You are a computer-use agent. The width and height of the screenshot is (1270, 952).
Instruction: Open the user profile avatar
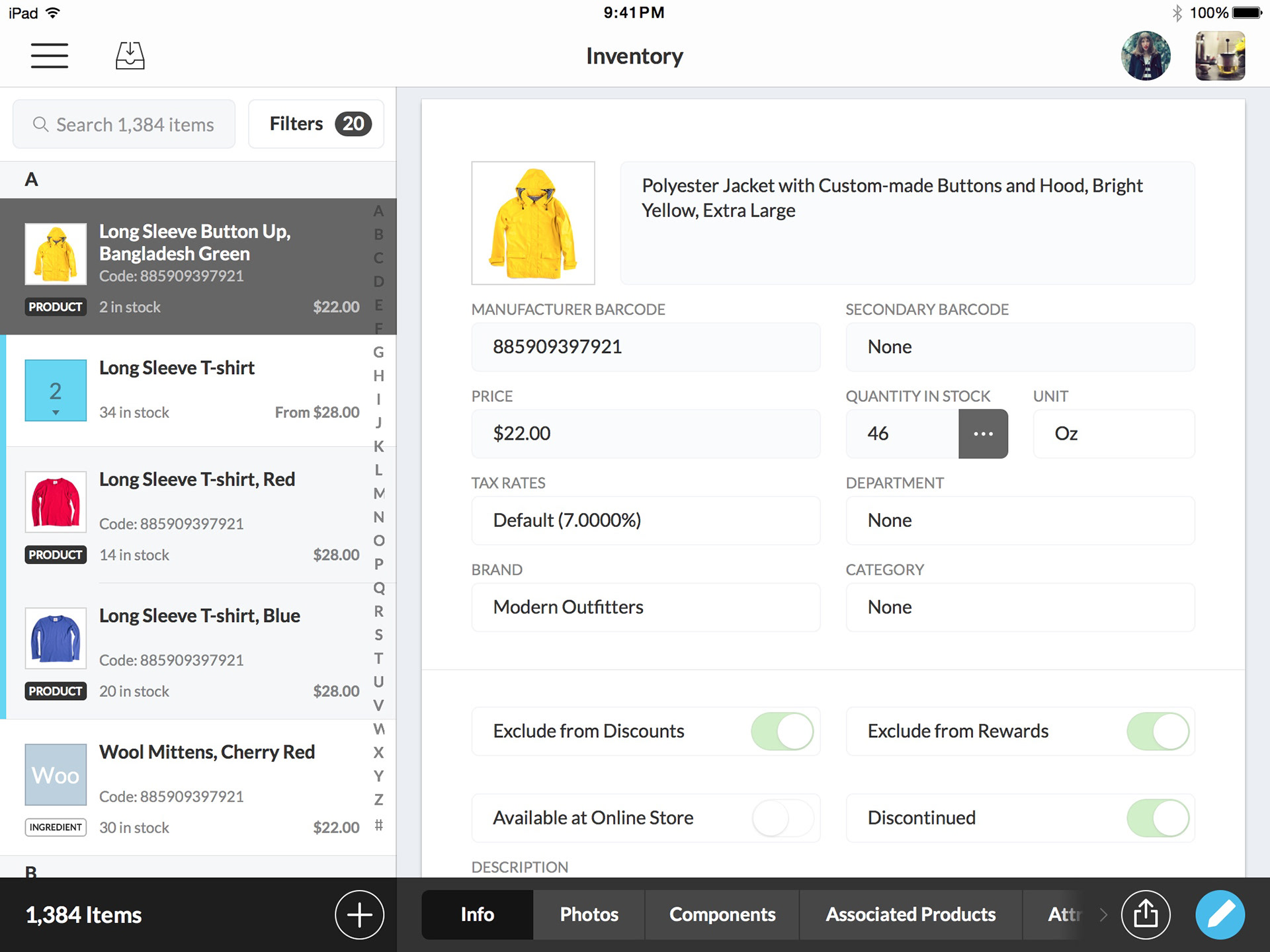tap(1146, 56)
